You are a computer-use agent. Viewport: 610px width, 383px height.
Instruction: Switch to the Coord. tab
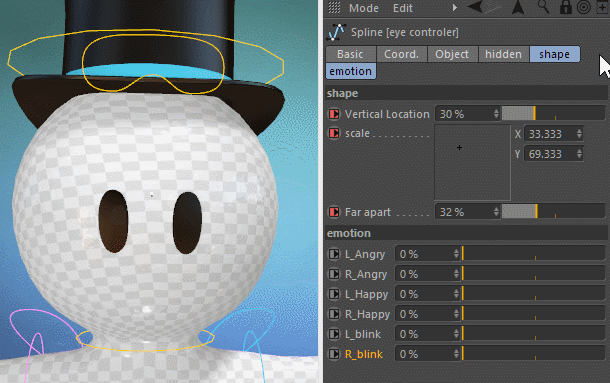point(401,54)
